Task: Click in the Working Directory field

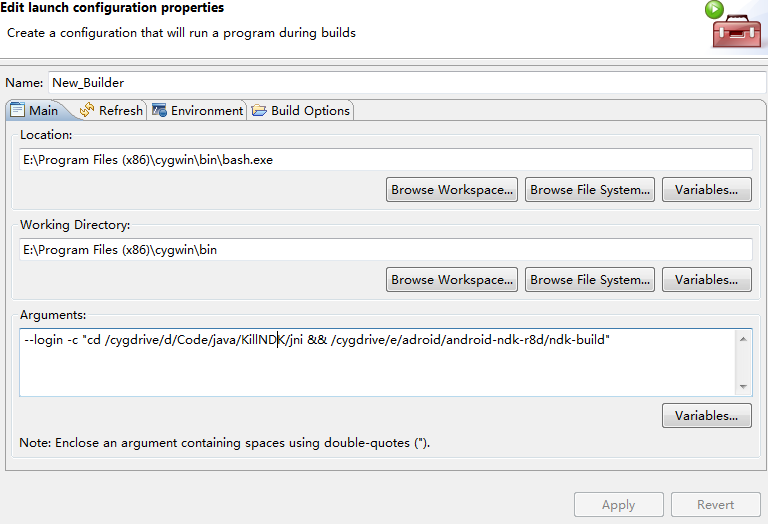Action: 385,250
